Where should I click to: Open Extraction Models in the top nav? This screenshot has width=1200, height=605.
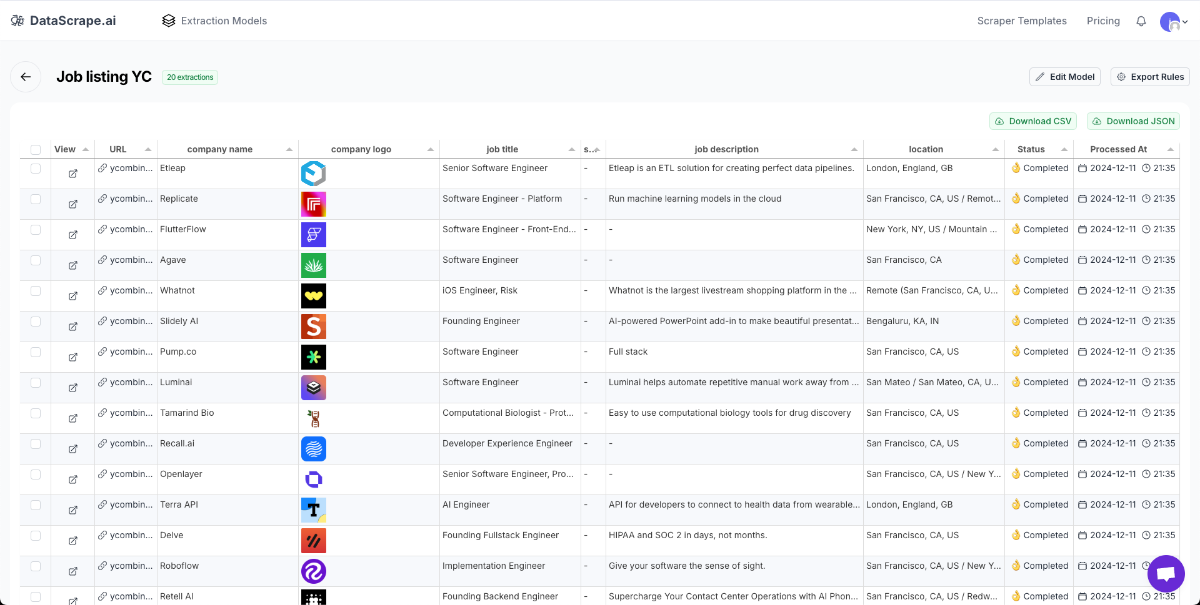click(214, 21)
